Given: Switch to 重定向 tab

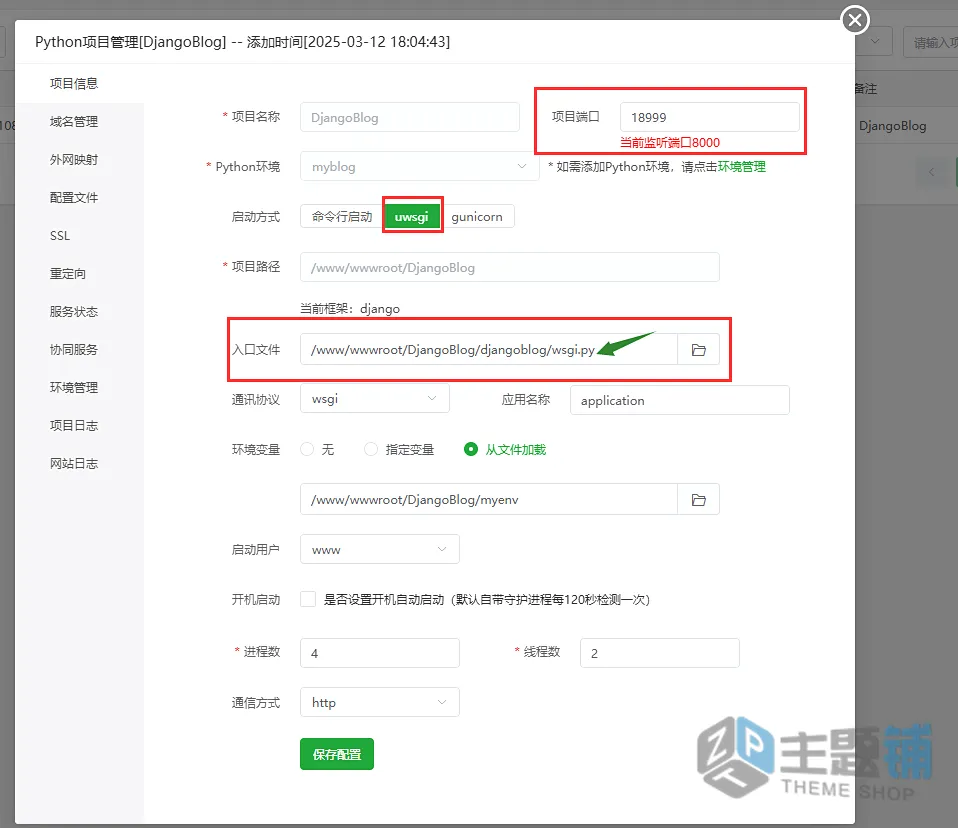Looking at the screenshot, I should [68, 274].
